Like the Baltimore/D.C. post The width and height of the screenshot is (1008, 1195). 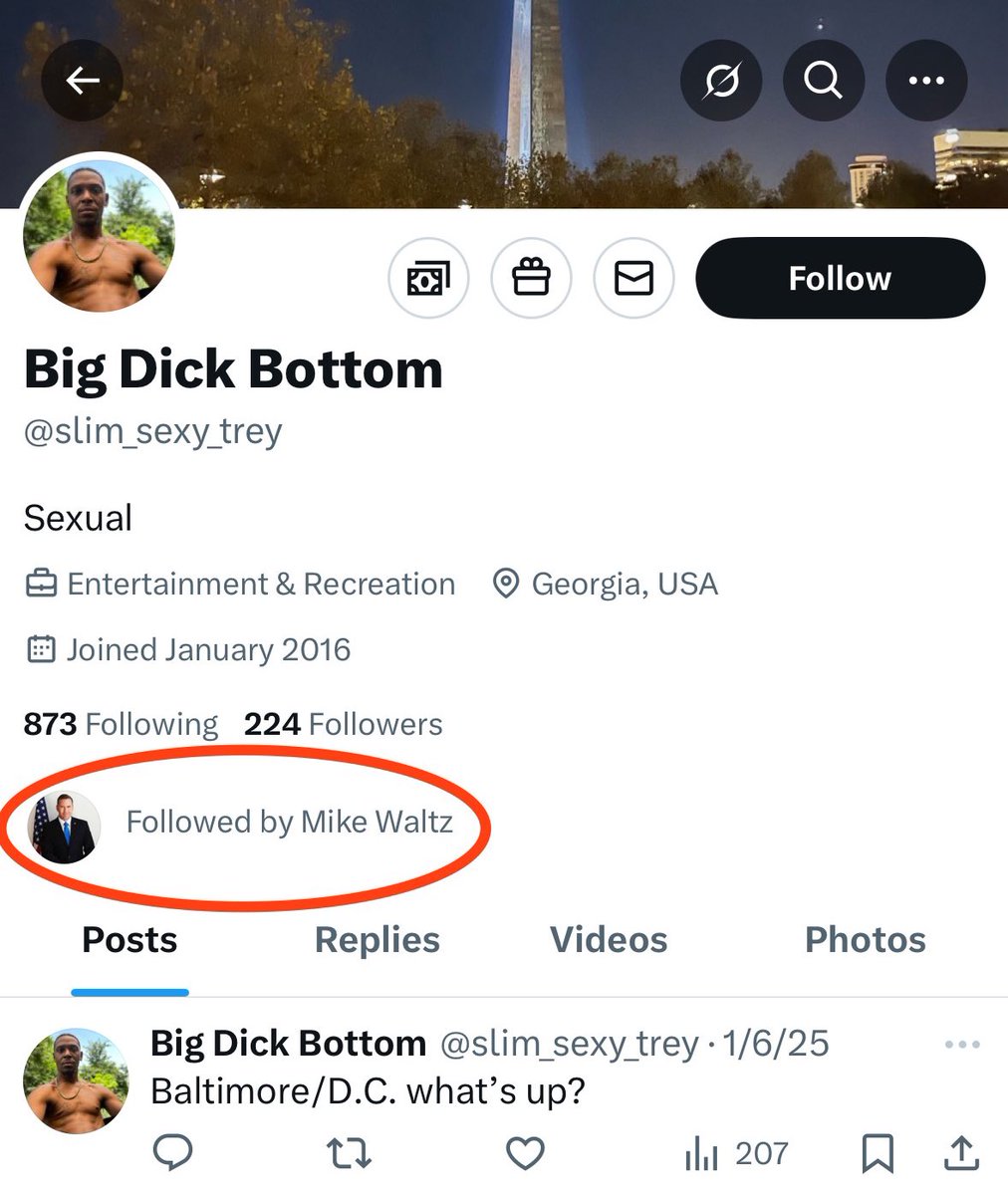pyautogui.click(x=525, y=1153)
